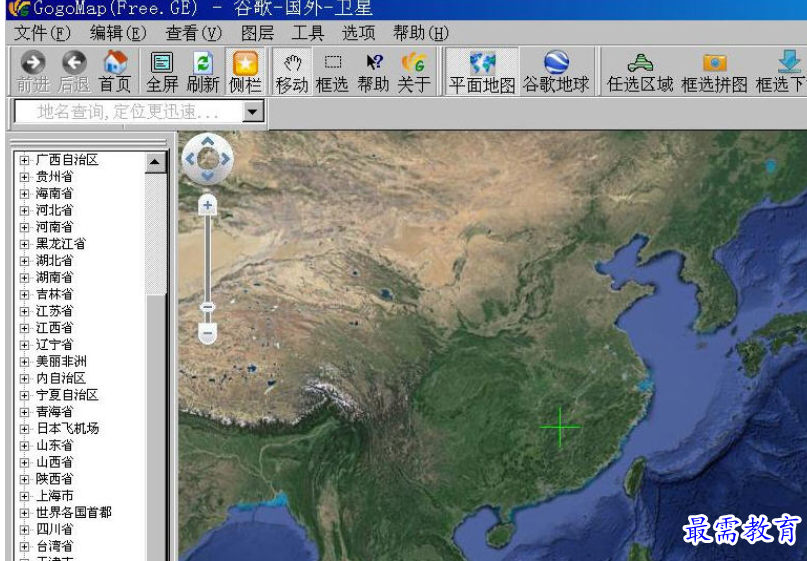Expand the 贵州省 tree node
Screen dimensions: 807x561
[x=24, y=177]
